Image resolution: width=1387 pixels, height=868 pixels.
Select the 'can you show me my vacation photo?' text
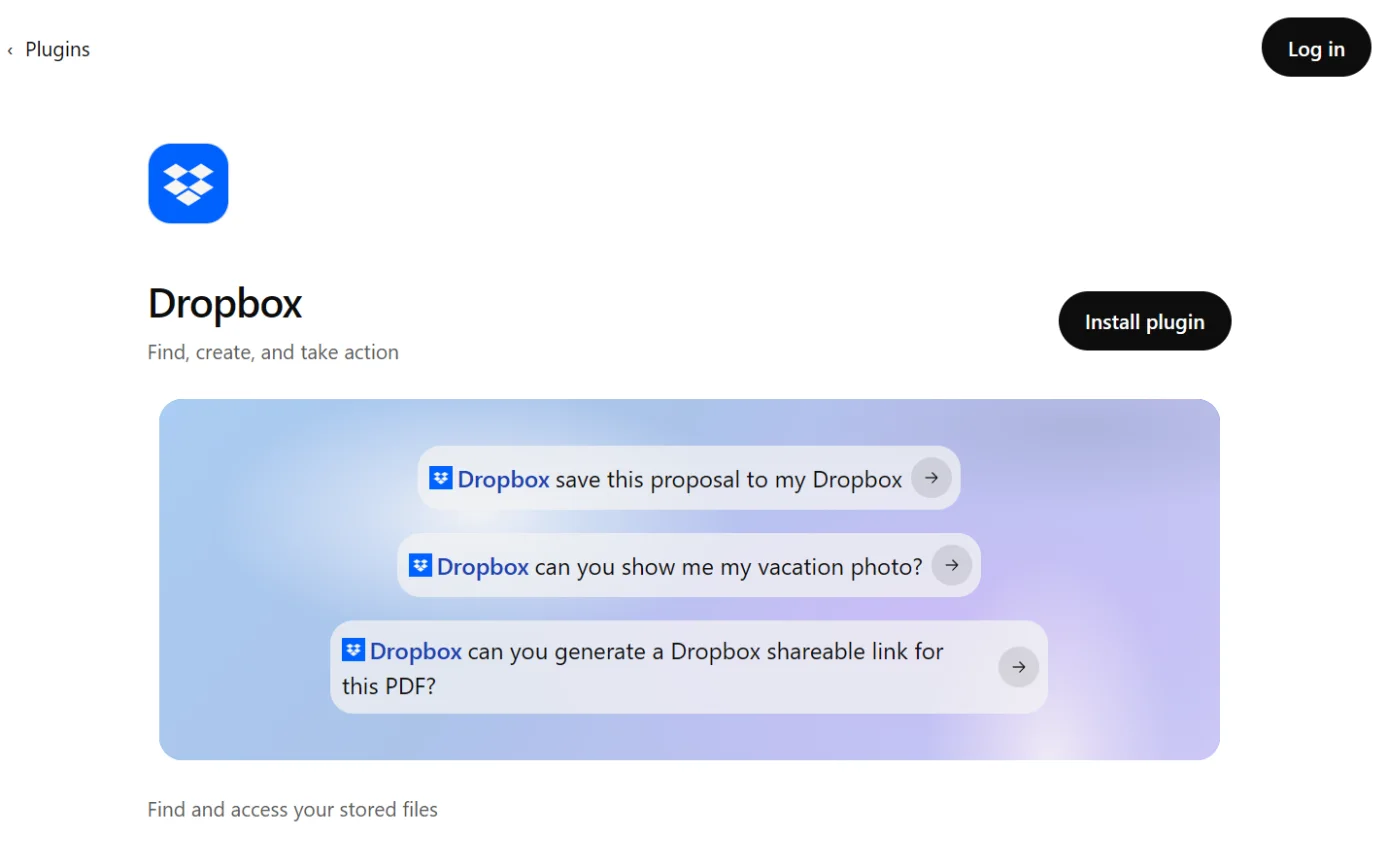(x=728, y=566)
